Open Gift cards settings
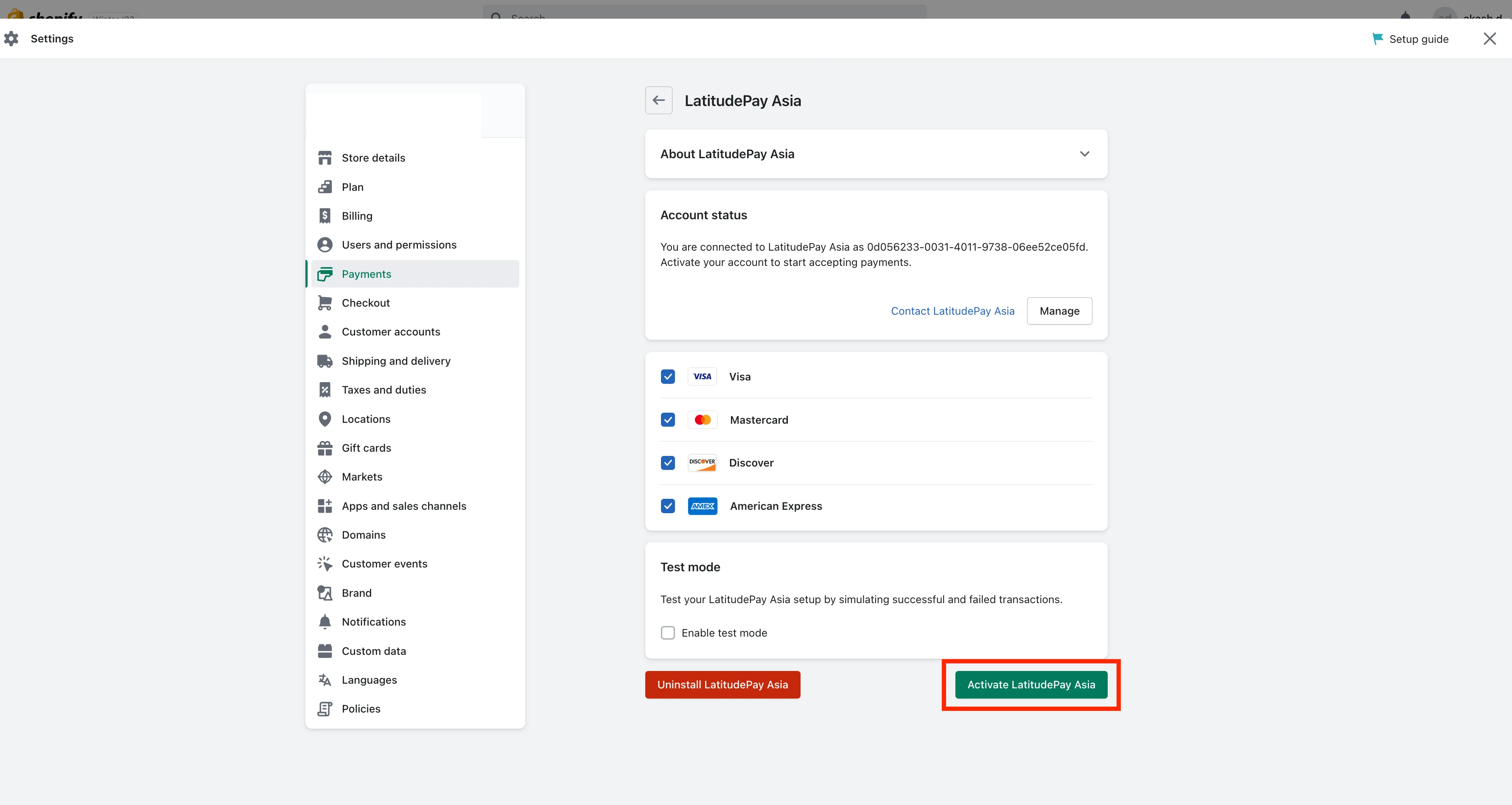Viewport: 1512px width, 805px height. pos(415,448)
